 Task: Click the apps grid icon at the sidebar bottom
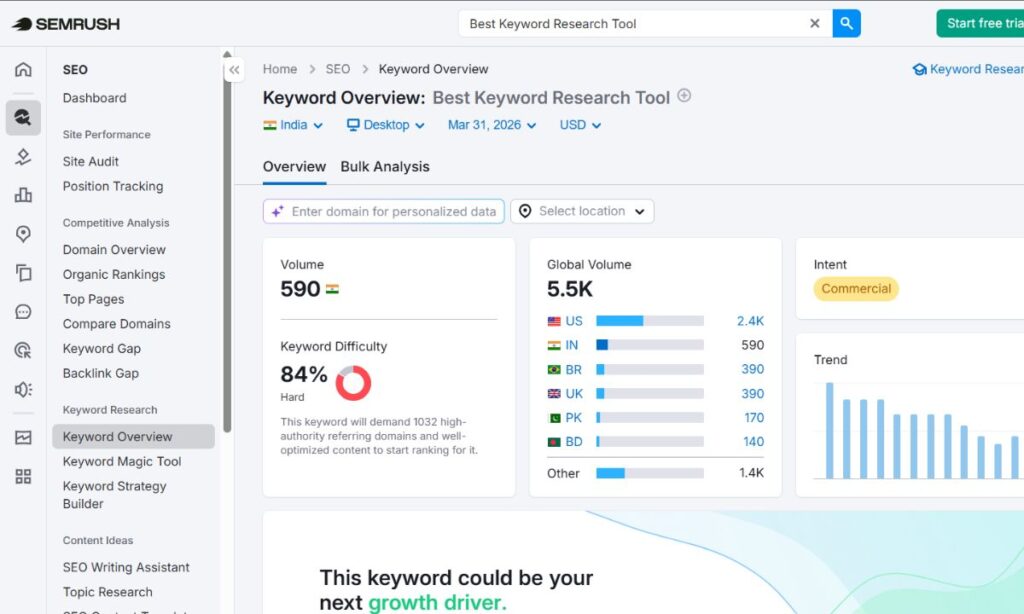22,477
